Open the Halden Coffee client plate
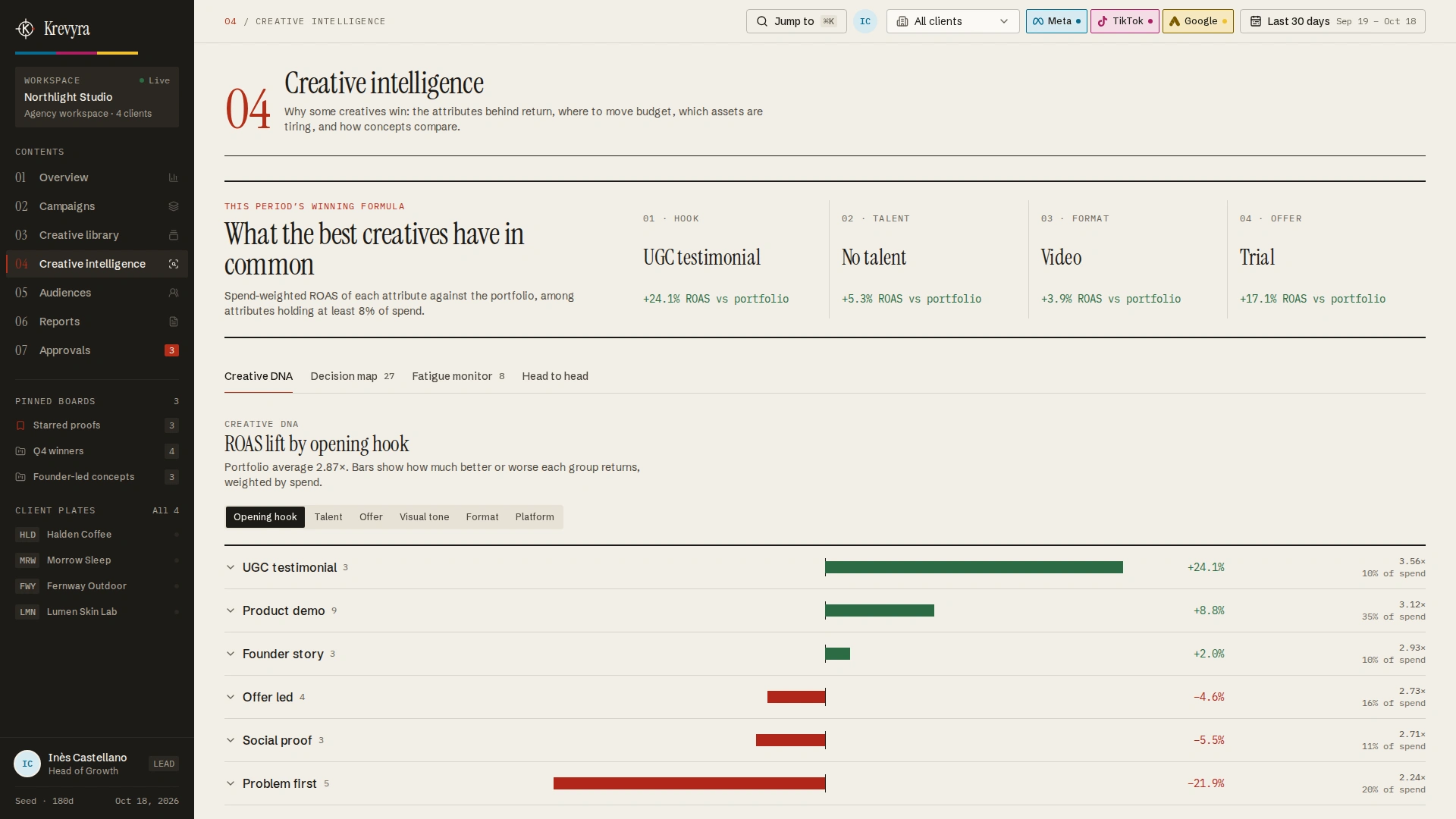The height and width of the screenshot is (819, 1456). pos(97,535)
